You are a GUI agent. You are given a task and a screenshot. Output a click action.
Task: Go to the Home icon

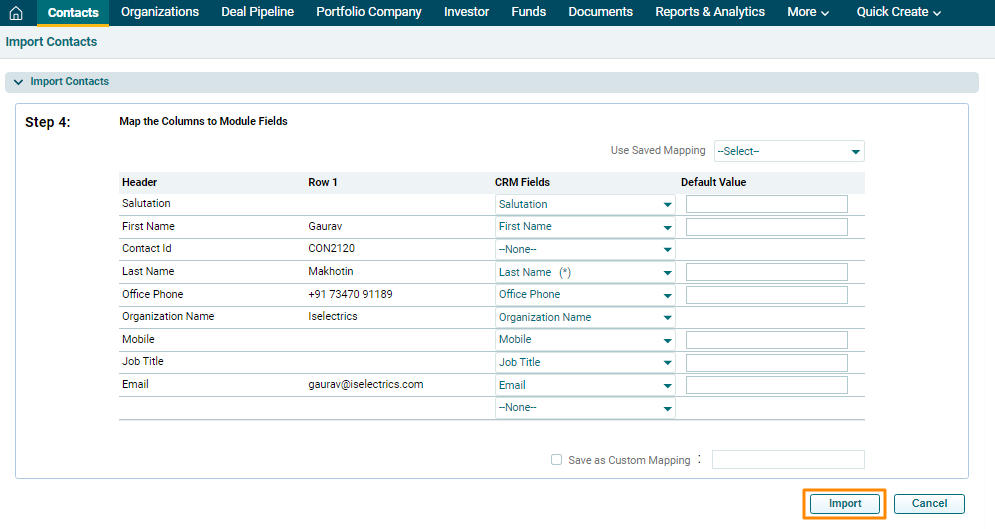[16, 13]
